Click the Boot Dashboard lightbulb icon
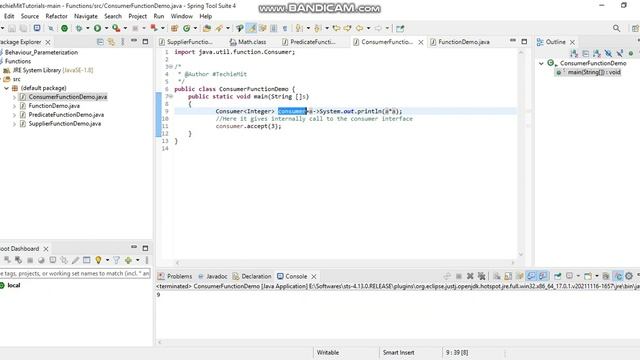This screenshot has height=360, width=640. [98, 260]
